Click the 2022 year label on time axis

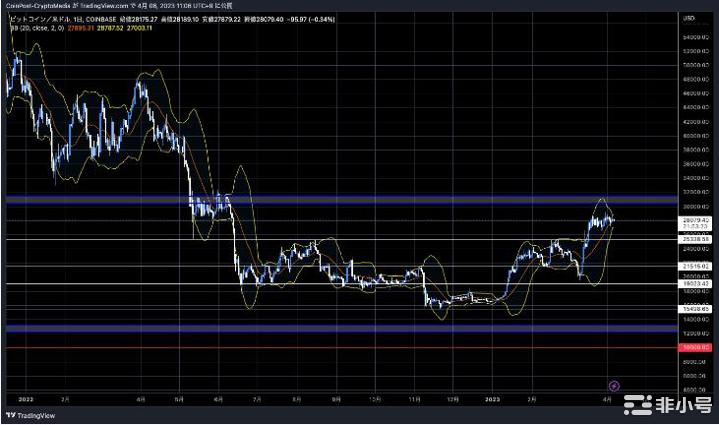click(26, 397)
